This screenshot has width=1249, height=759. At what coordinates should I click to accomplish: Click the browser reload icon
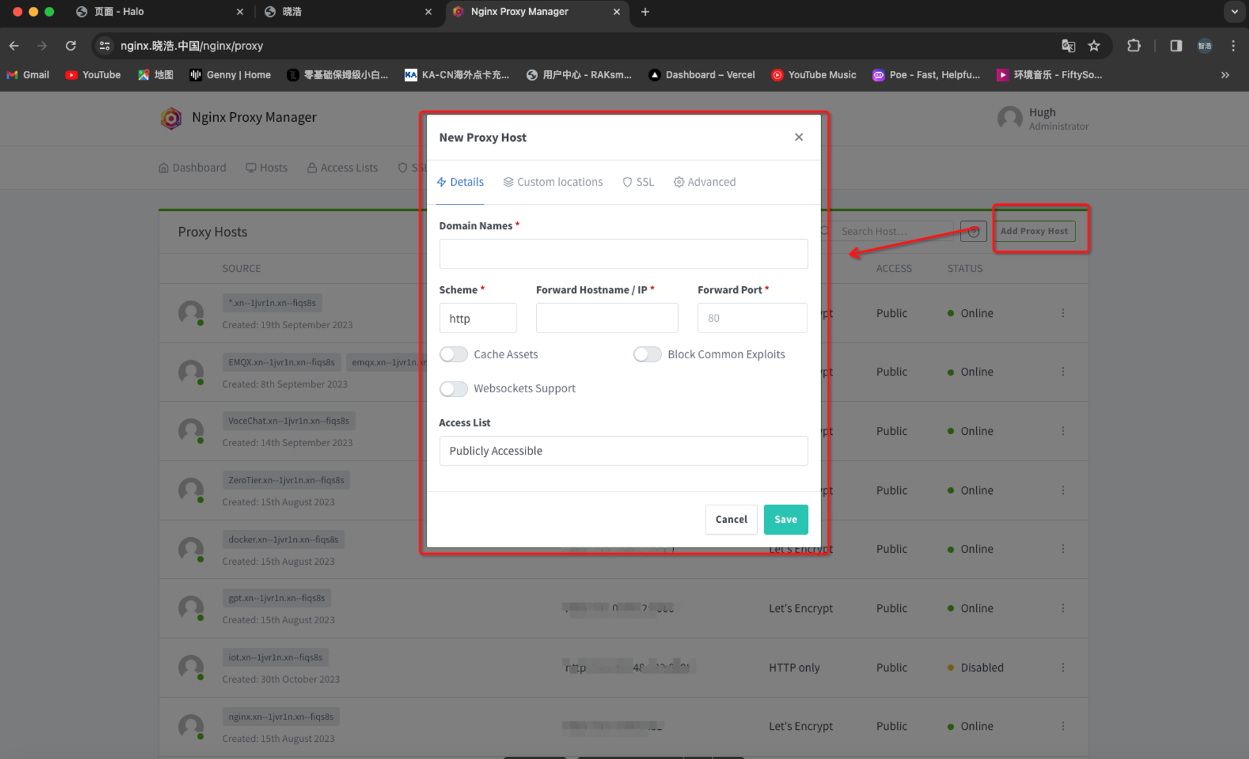coord(71,46)
